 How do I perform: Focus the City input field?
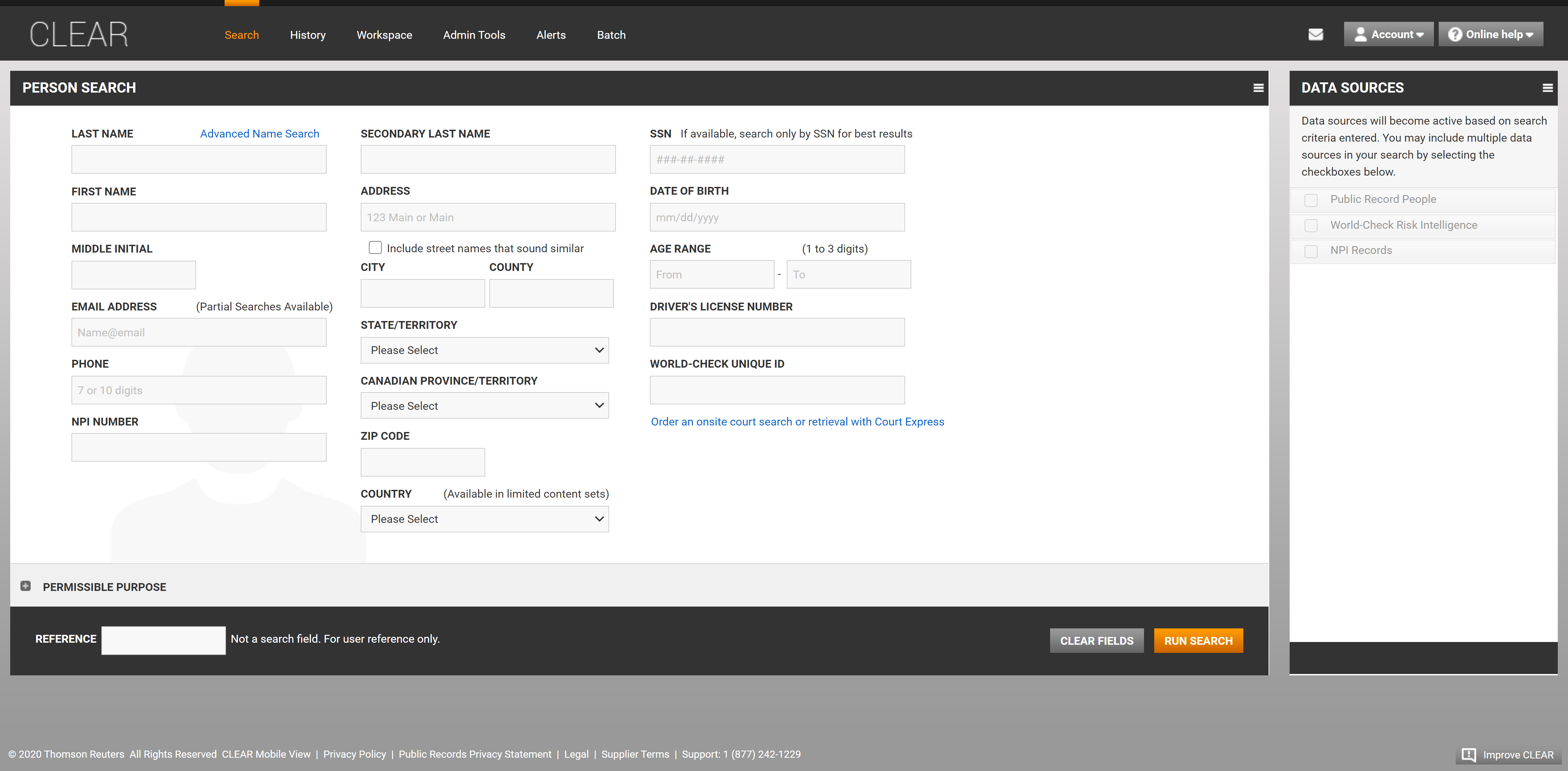coord(422,293)
